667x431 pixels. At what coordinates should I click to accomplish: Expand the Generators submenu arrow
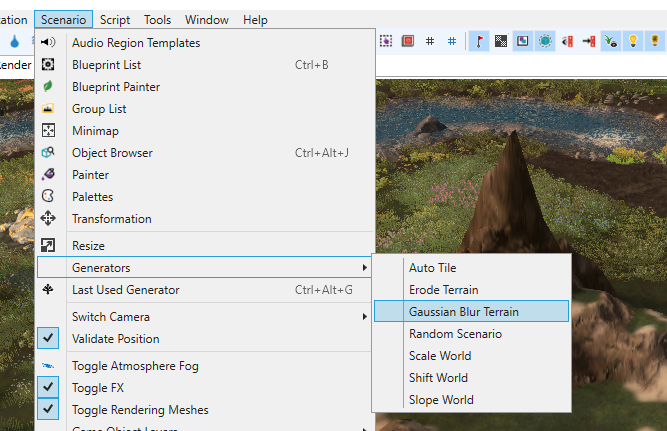click(x=365, y=268)
